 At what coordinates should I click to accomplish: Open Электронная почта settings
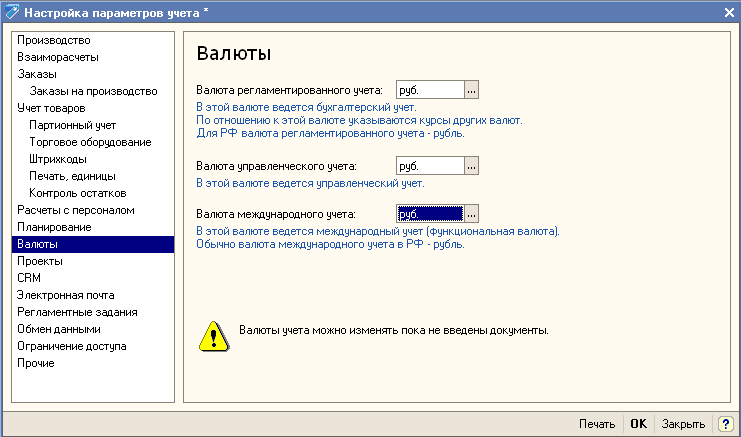click(x=93, y=295)
